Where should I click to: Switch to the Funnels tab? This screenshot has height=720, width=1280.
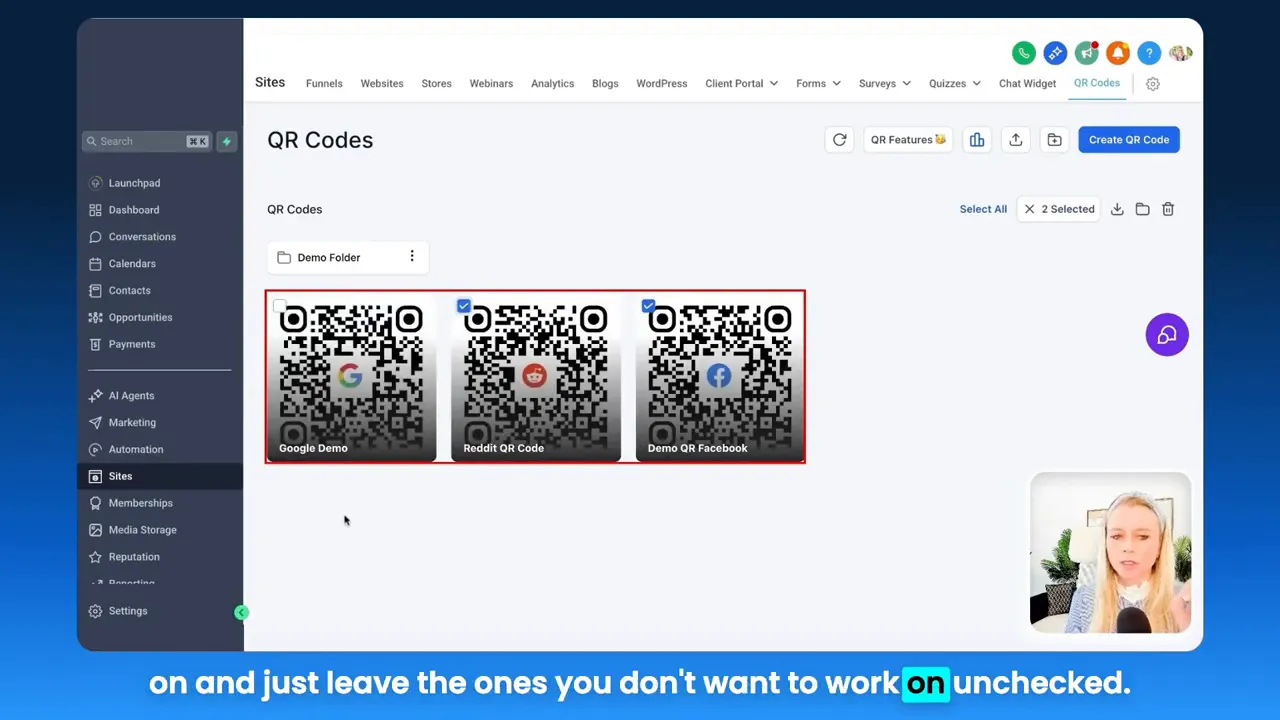(x=324, y=84)
